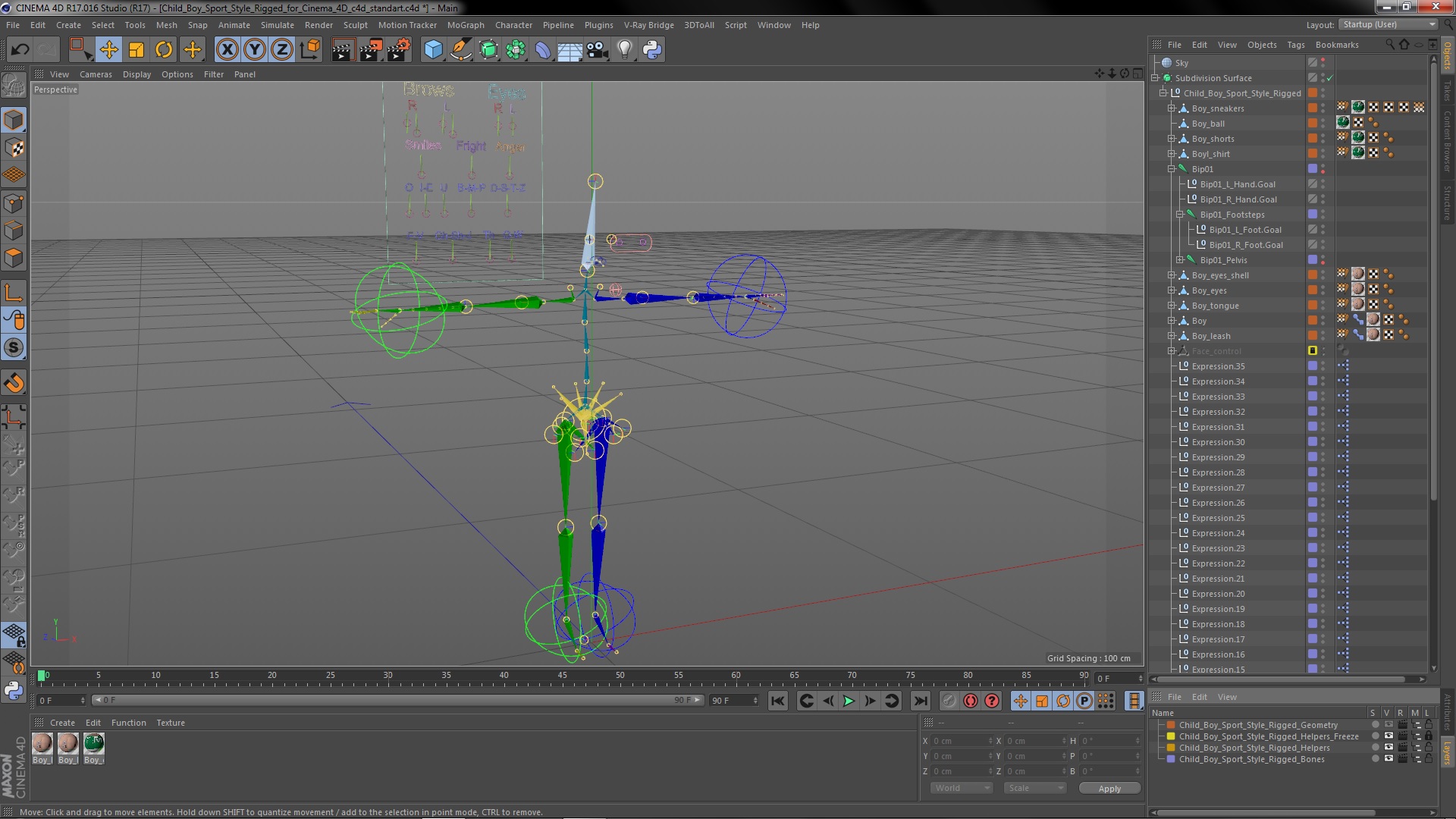Toggle visibility of Geometry layer
The width and height of the screenshot is (1456, 819).
pos(1389,725)
